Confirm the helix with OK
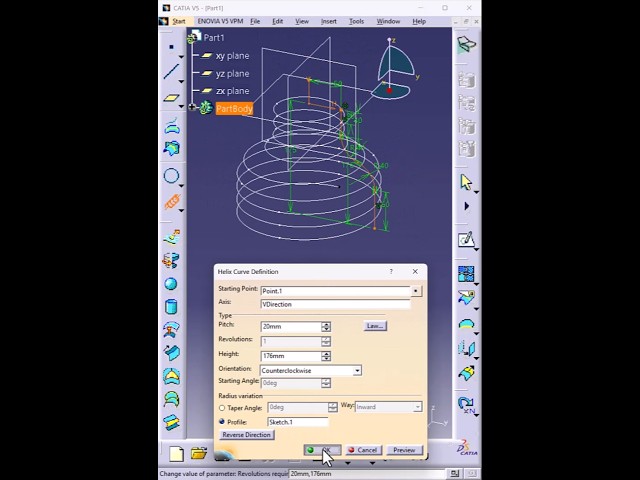 [x=322, y=450]
